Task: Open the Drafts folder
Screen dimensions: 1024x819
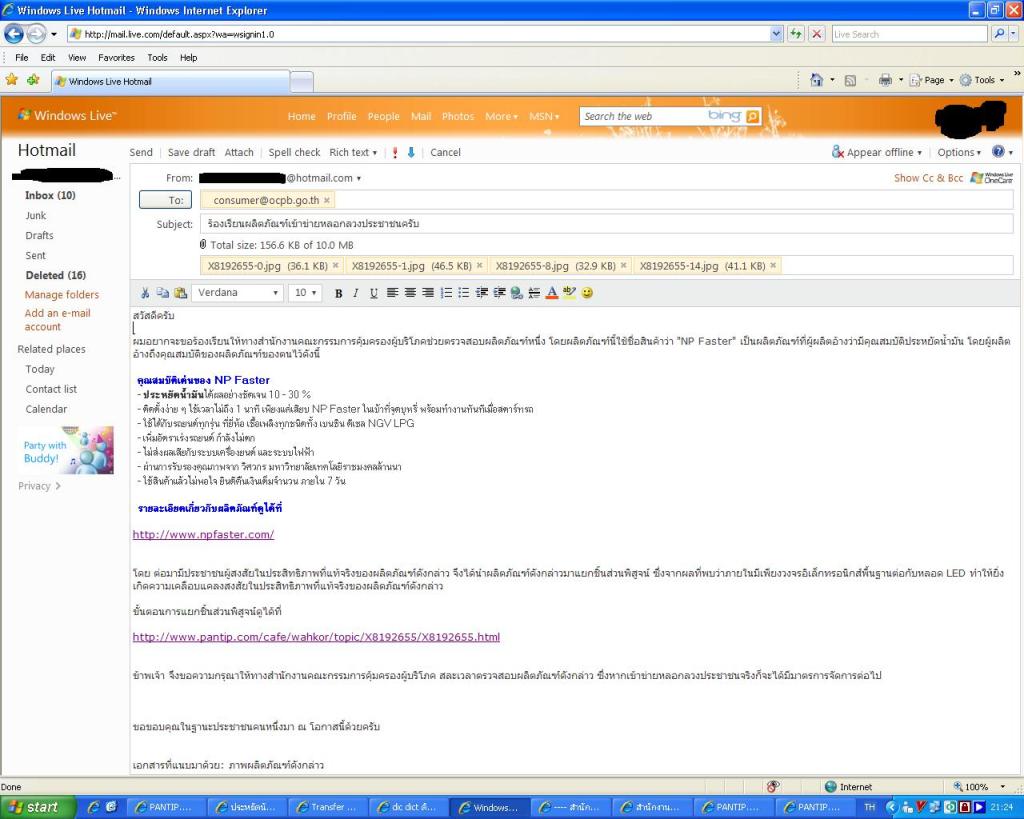Action: pyautogui.click(x=39, y=235)
